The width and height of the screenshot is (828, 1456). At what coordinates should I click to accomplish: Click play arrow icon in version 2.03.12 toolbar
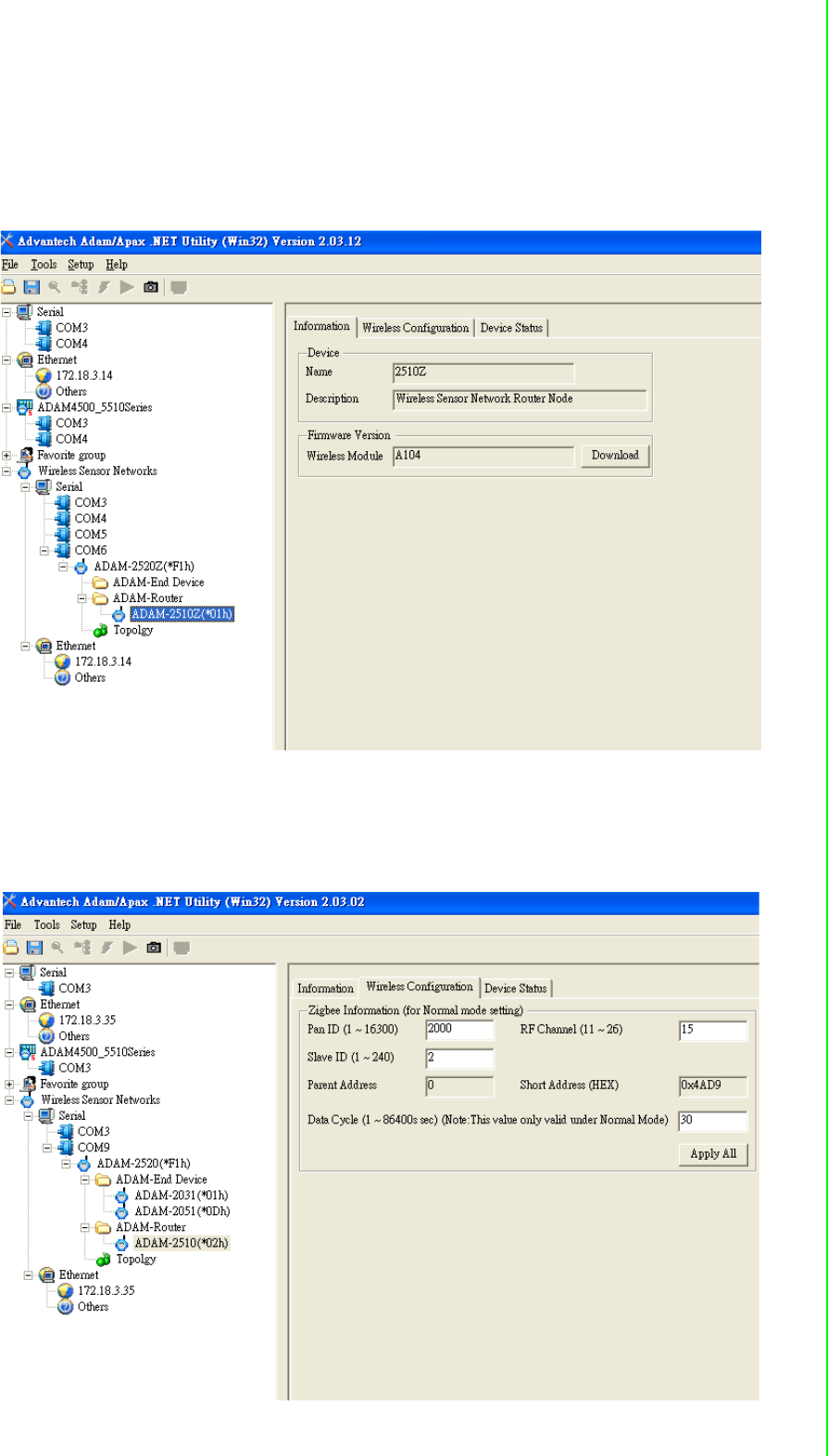tap(127, 287)
